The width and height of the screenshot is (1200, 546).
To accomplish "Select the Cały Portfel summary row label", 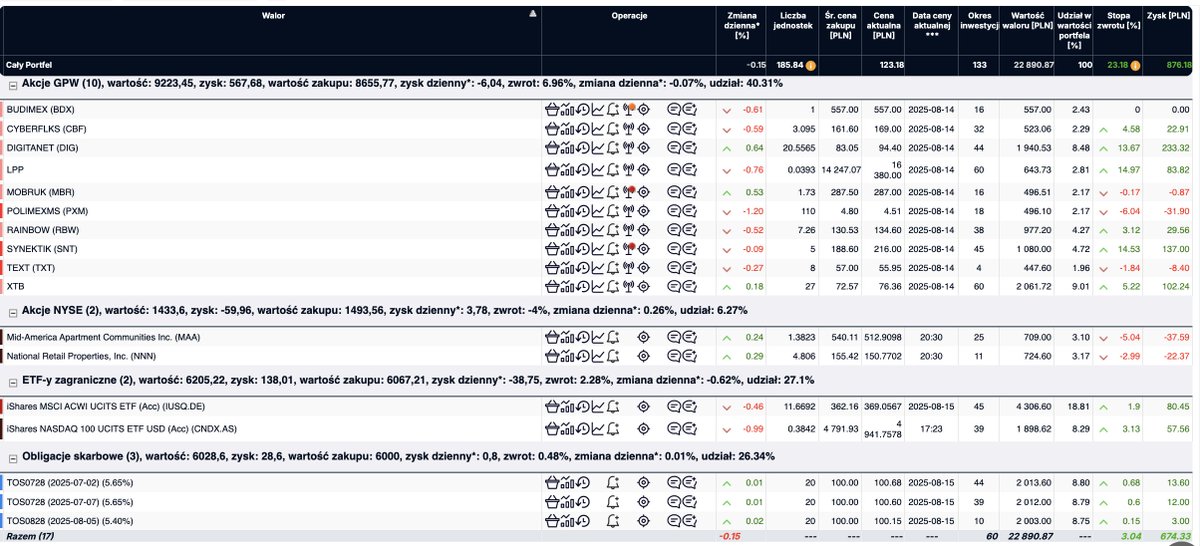I will coord(30,65).
